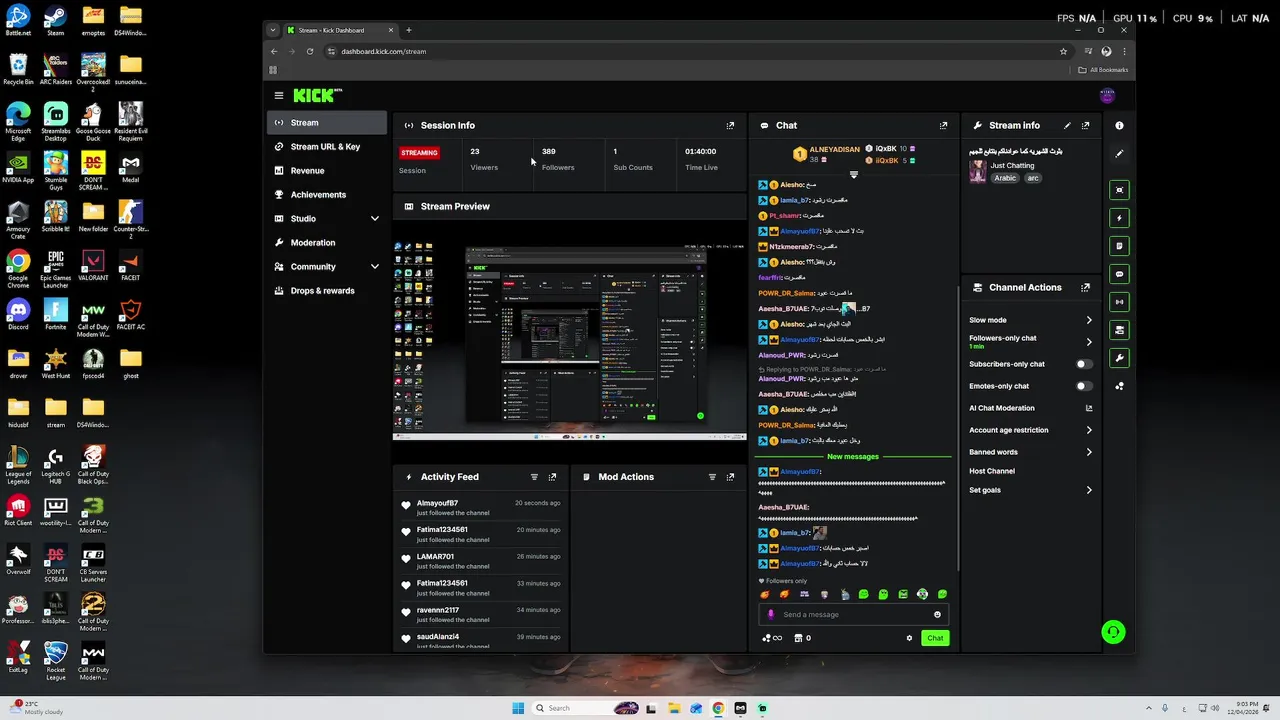
Task: Click the channel points icon in right sidebar
Action: click(x=1120, y=386)
